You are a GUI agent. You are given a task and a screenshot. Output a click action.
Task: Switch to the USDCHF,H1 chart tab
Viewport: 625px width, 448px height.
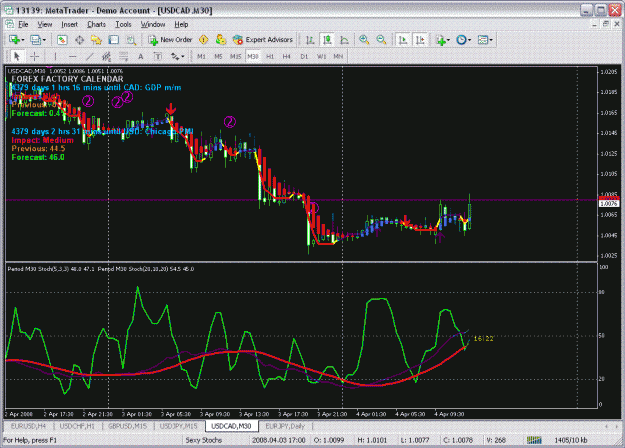pyautogui.click(x=77, y=426)
